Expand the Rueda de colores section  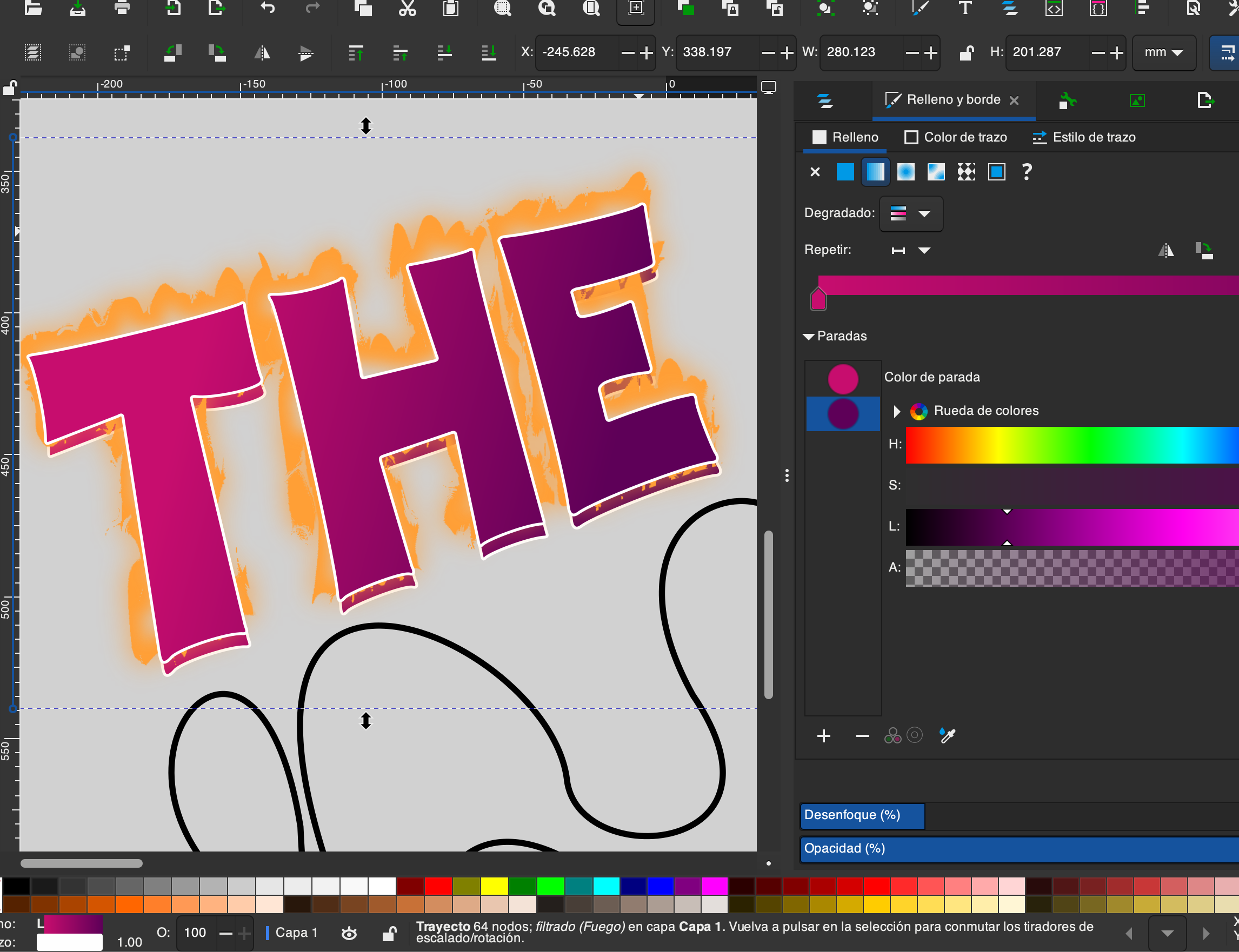(x=896, y=411)
